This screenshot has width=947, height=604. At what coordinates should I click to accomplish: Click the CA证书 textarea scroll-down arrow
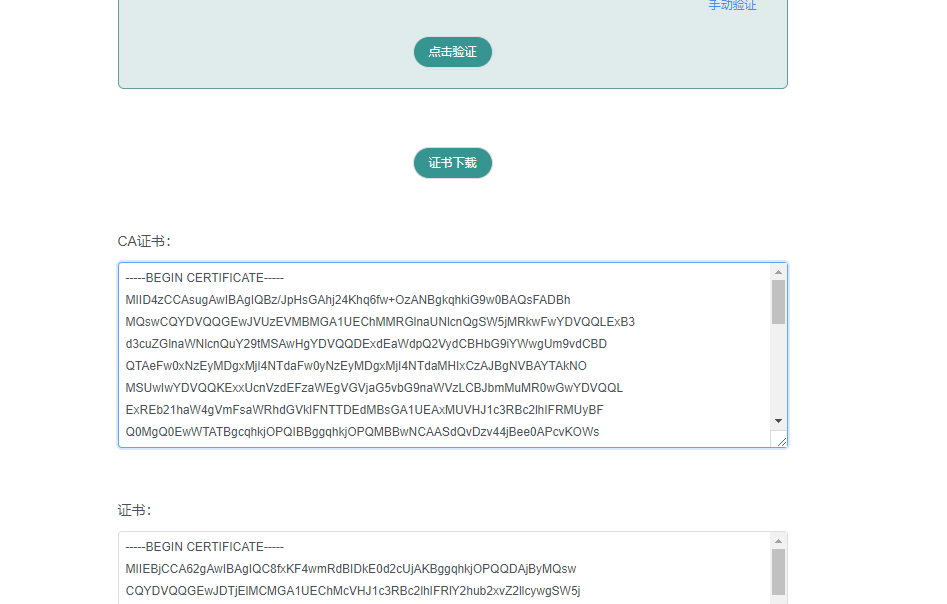point(778,421)
